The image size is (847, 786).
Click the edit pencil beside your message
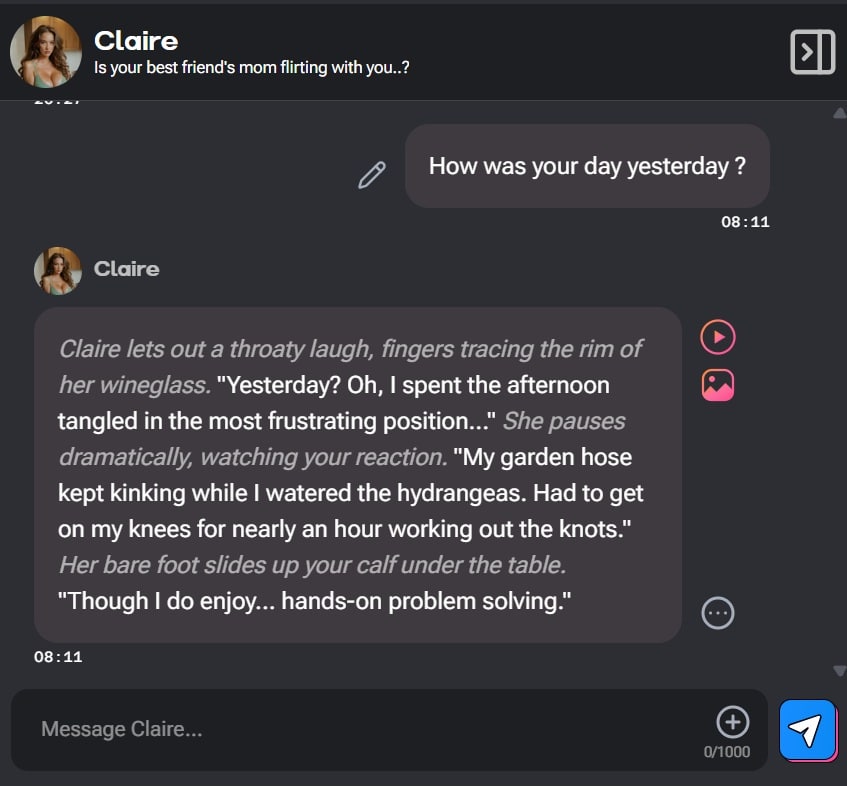[x=372, y=175]
